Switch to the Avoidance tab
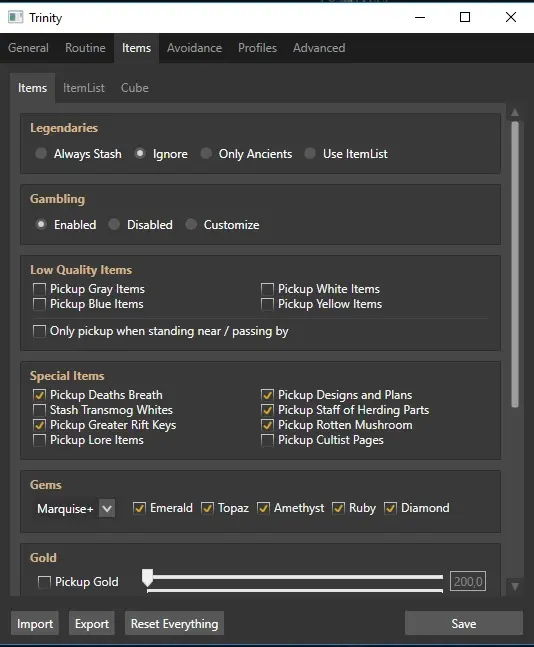534x647 pixels. point(194,48)
